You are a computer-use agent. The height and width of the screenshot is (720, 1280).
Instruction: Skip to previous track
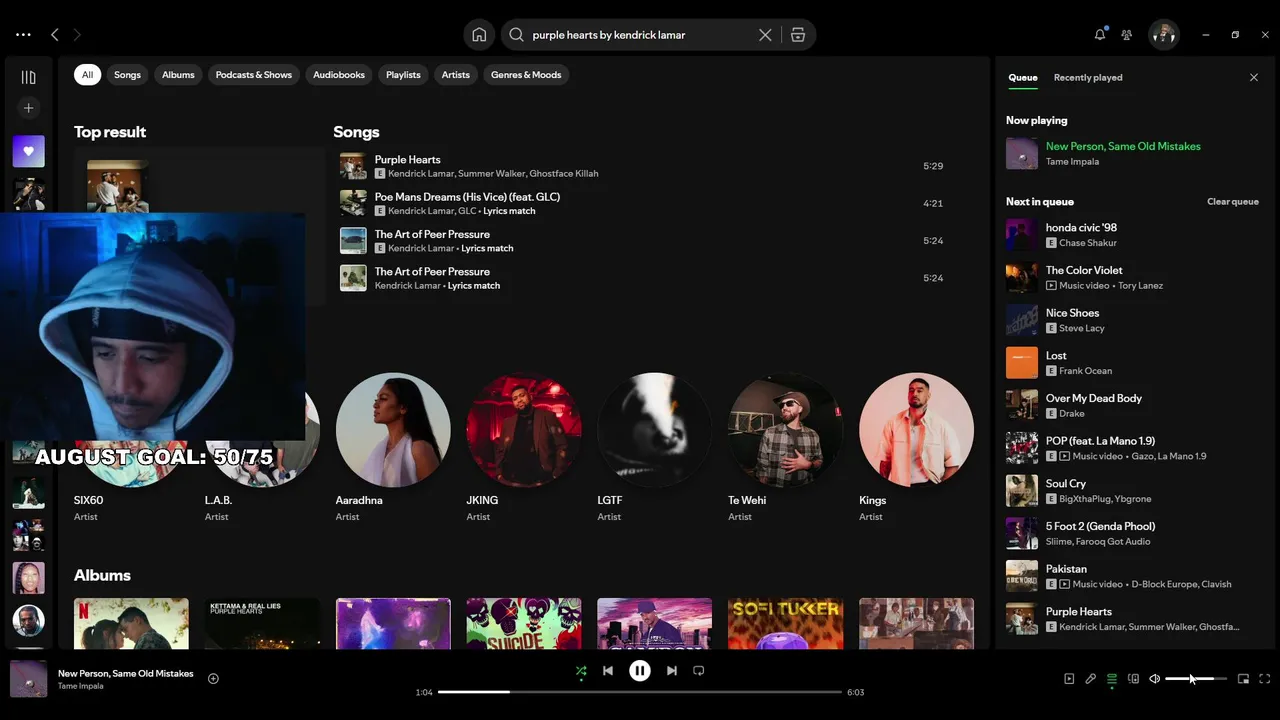click(x=608, y=671)
